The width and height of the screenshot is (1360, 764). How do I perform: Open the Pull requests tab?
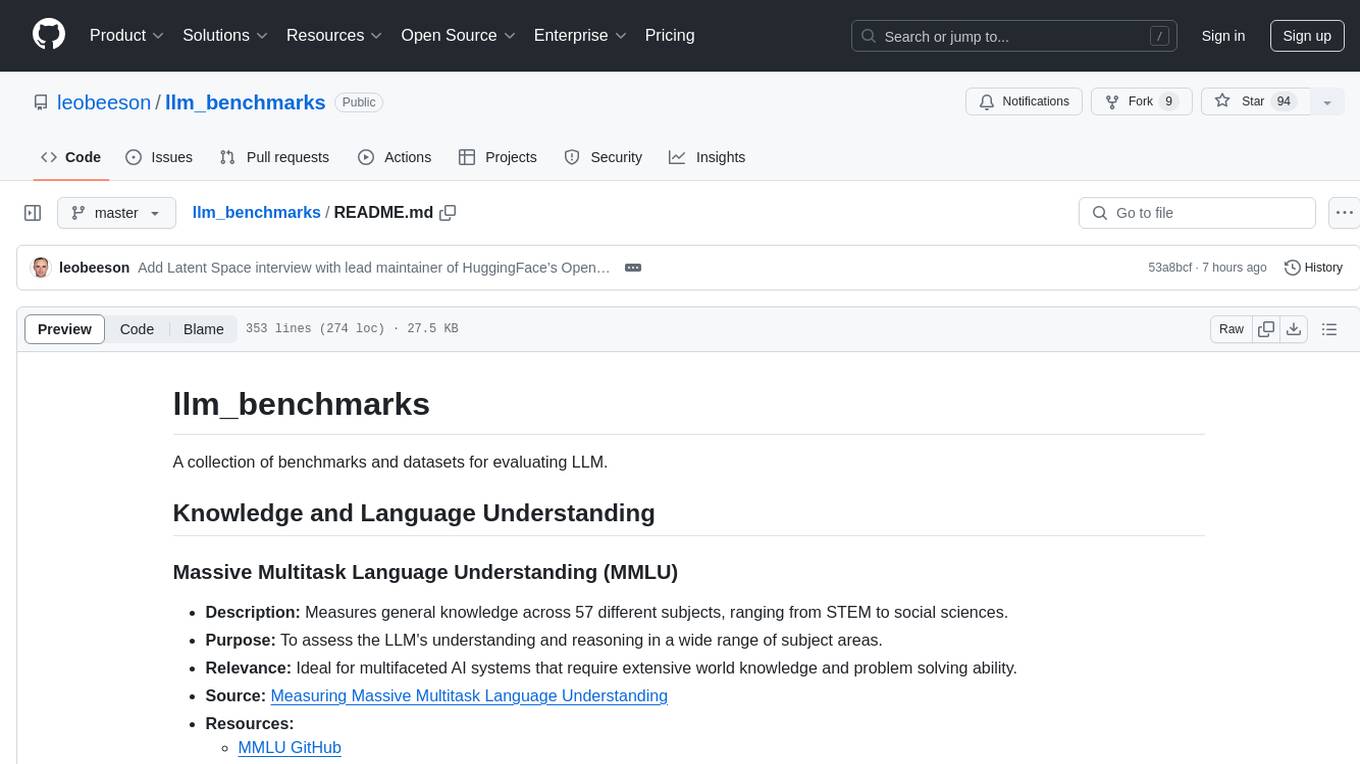click(x=274, y=157)
